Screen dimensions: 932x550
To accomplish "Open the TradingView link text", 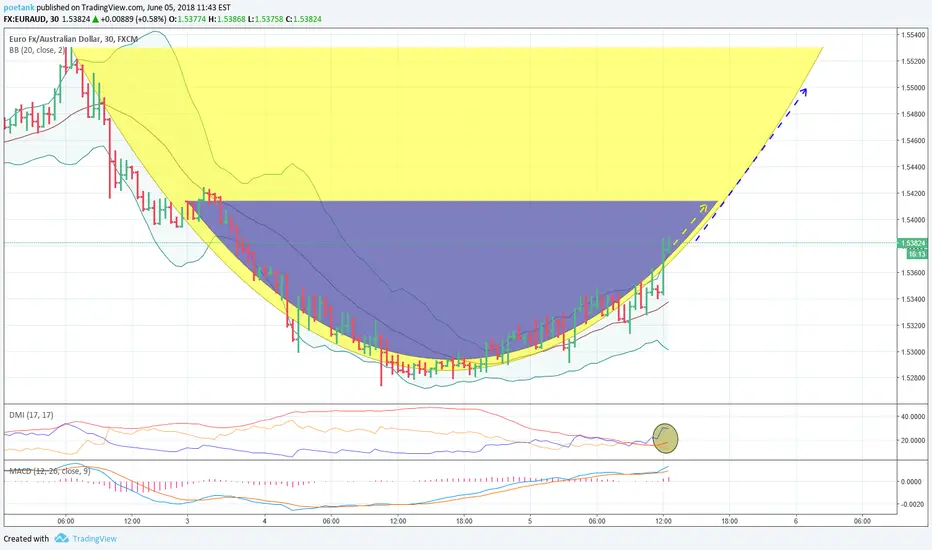I will 95,539.
